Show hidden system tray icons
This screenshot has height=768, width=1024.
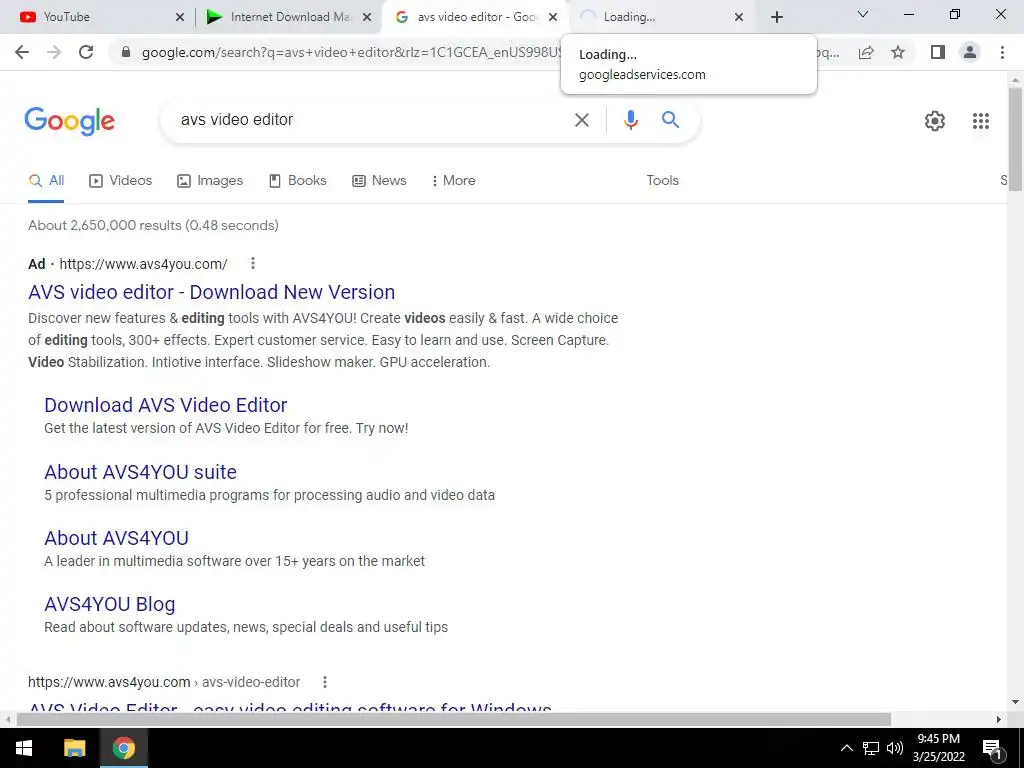click(x=846, y=748)
